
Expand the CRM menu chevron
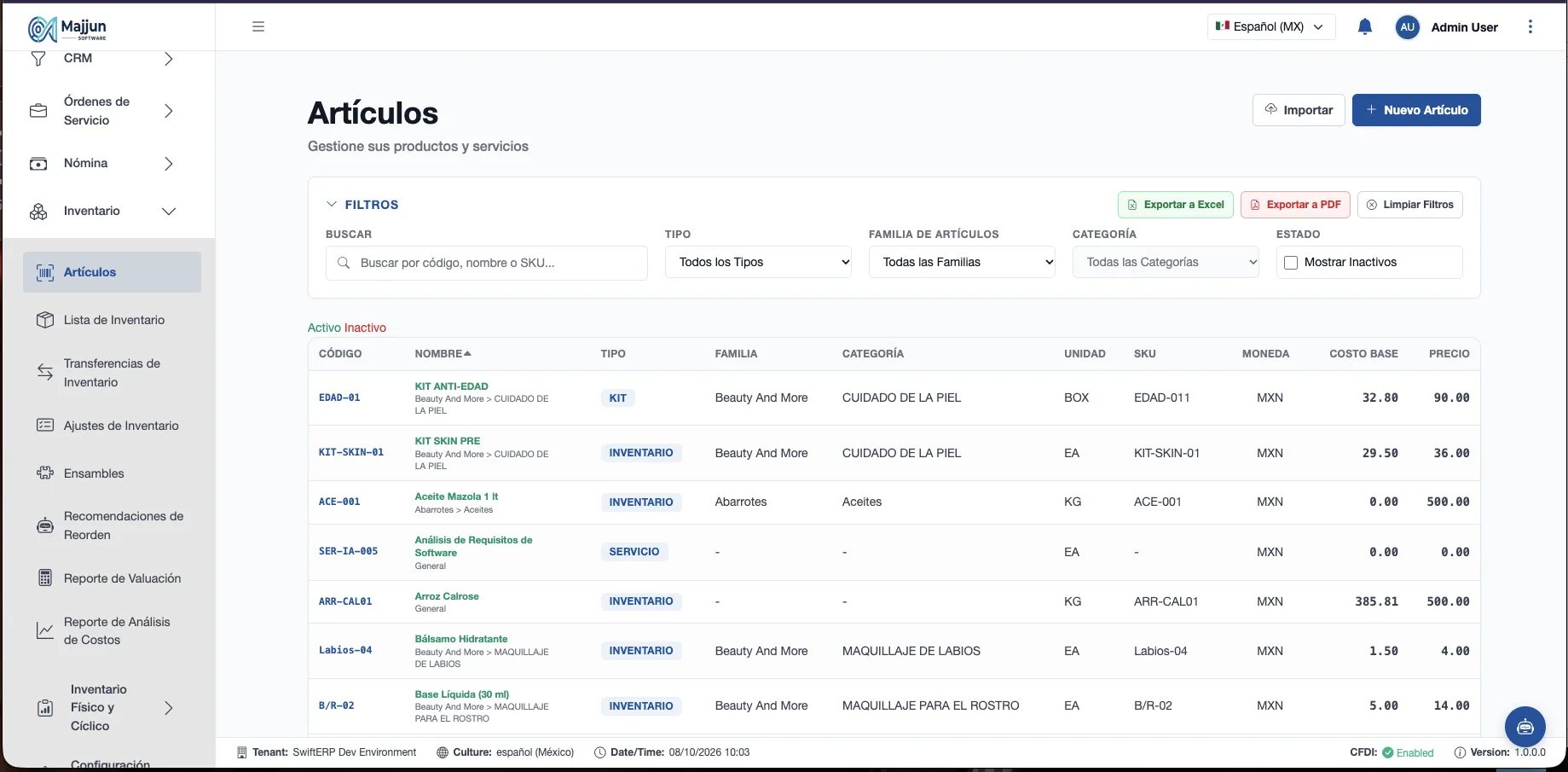pos(169,59)
